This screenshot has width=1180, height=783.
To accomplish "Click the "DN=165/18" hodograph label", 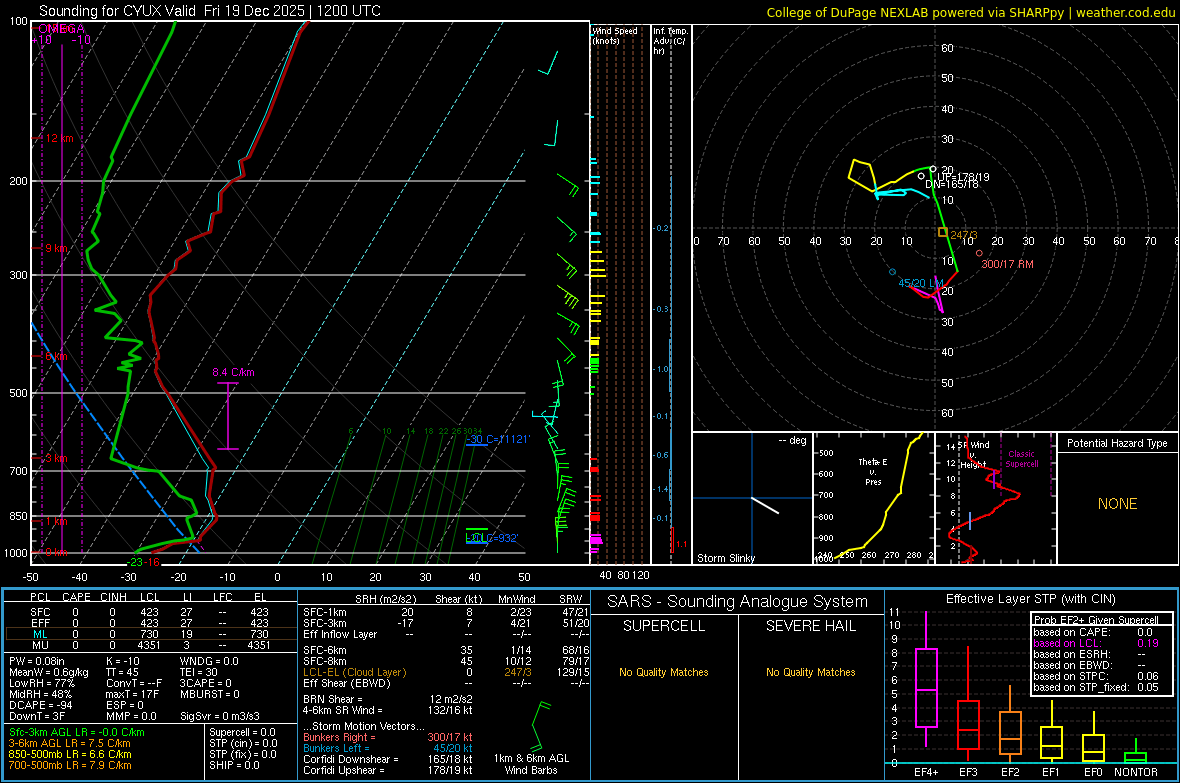I will tap(952, 184).
